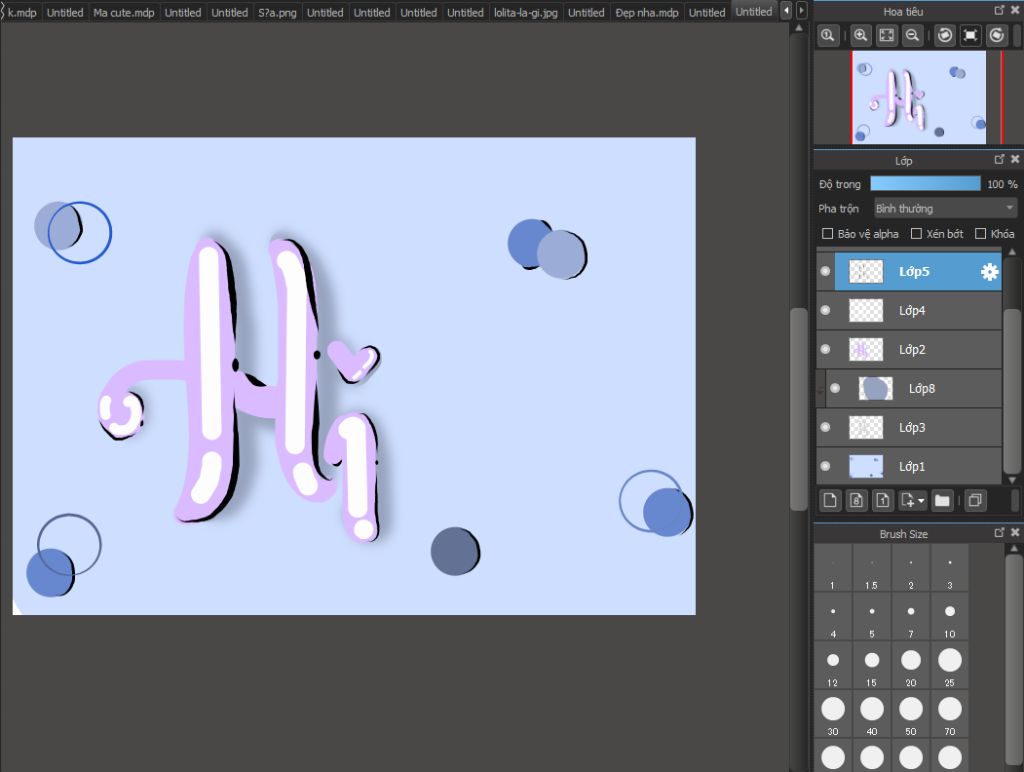Viewport: 1024px width, 772px height.
Task: Fit the canvas to the window
Action: [886, 36]
